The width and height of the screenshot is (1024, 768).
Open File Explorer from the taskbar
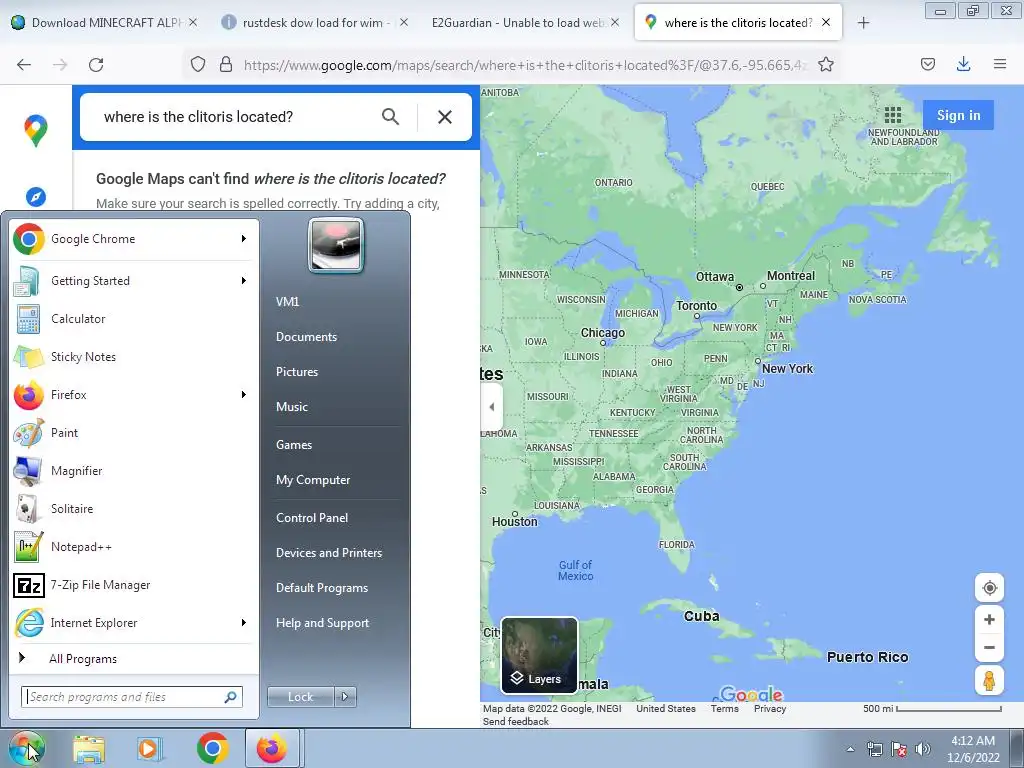pos(89,748)
